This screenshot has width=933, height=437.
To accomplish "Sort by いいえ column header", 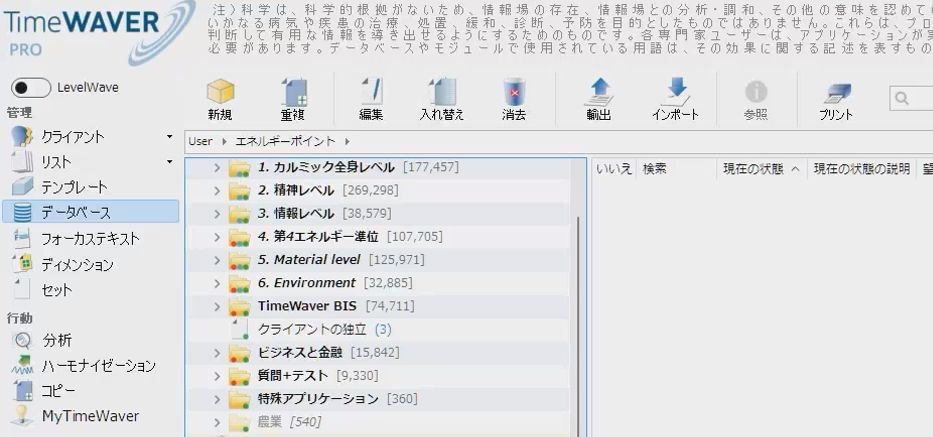I will [613, 169].
